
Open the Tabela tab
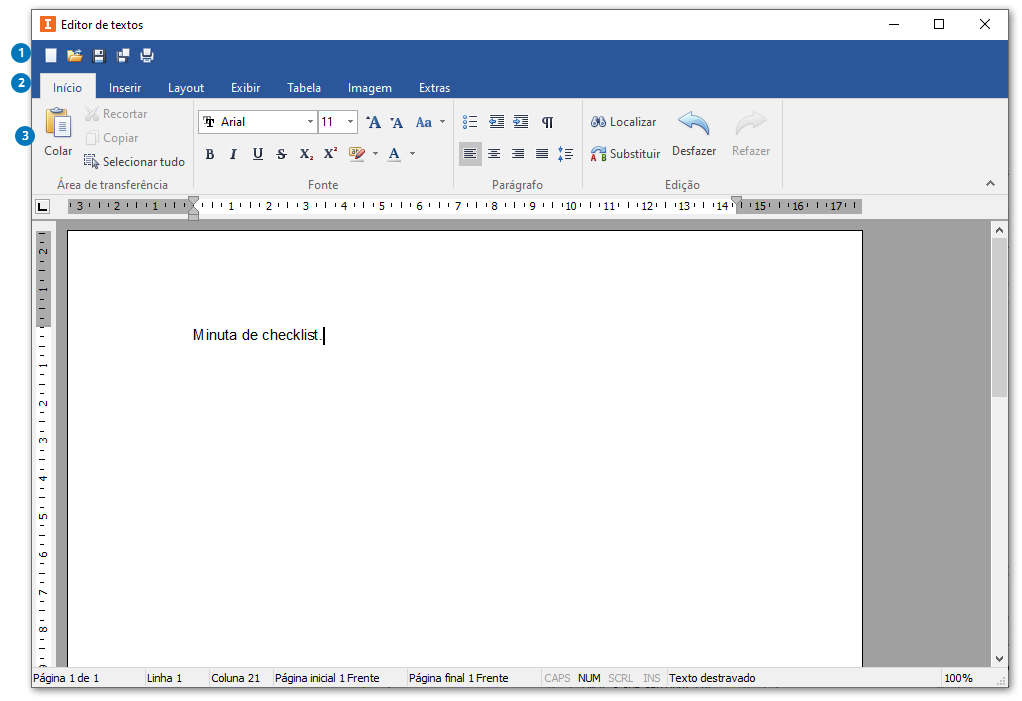pos(304,87)
